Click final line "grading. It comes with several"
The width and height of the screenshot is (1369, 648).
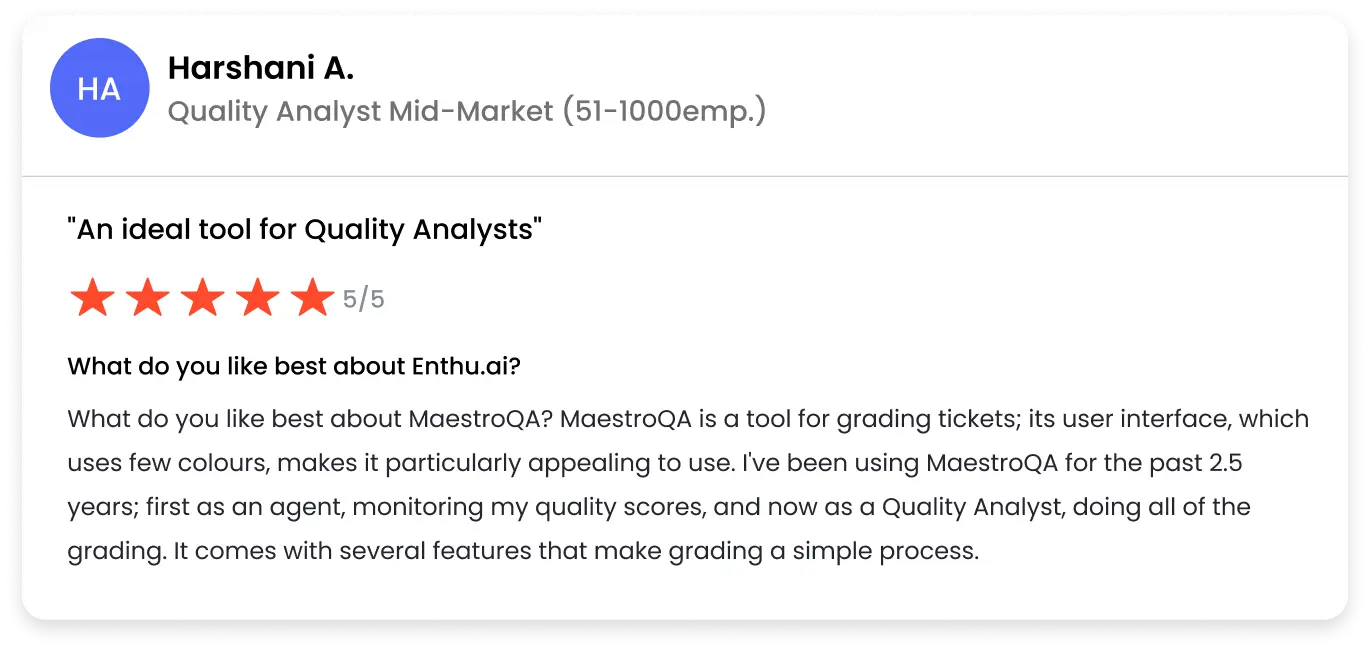[x=523, y=551]
